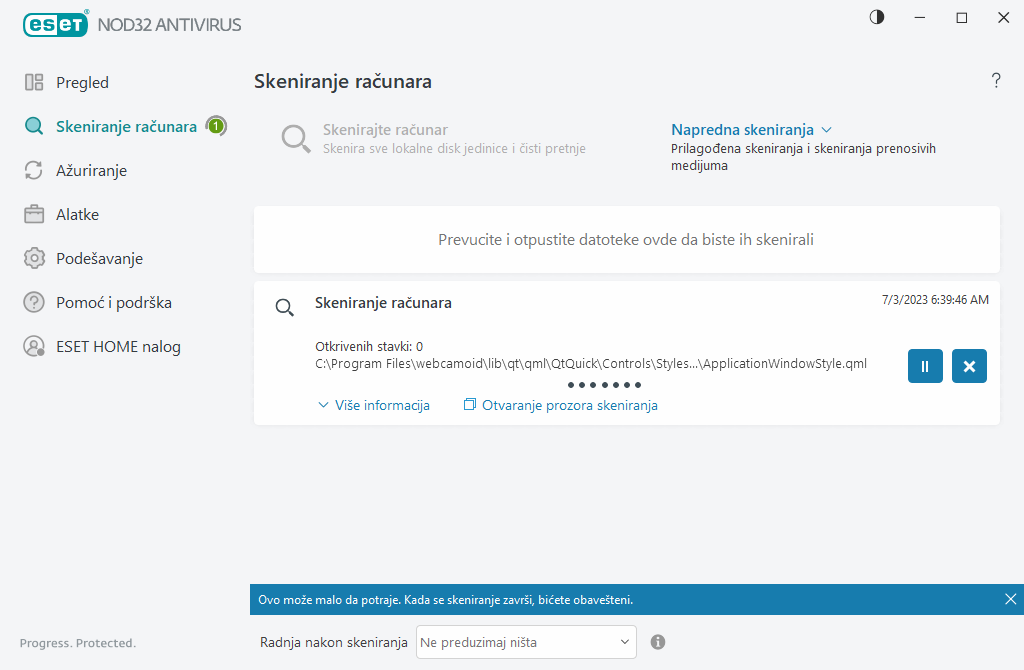Expand the Napredna skeniranja dropdown
The width and height of the screenshot is (1024, 670).
[x=751, y=130]
